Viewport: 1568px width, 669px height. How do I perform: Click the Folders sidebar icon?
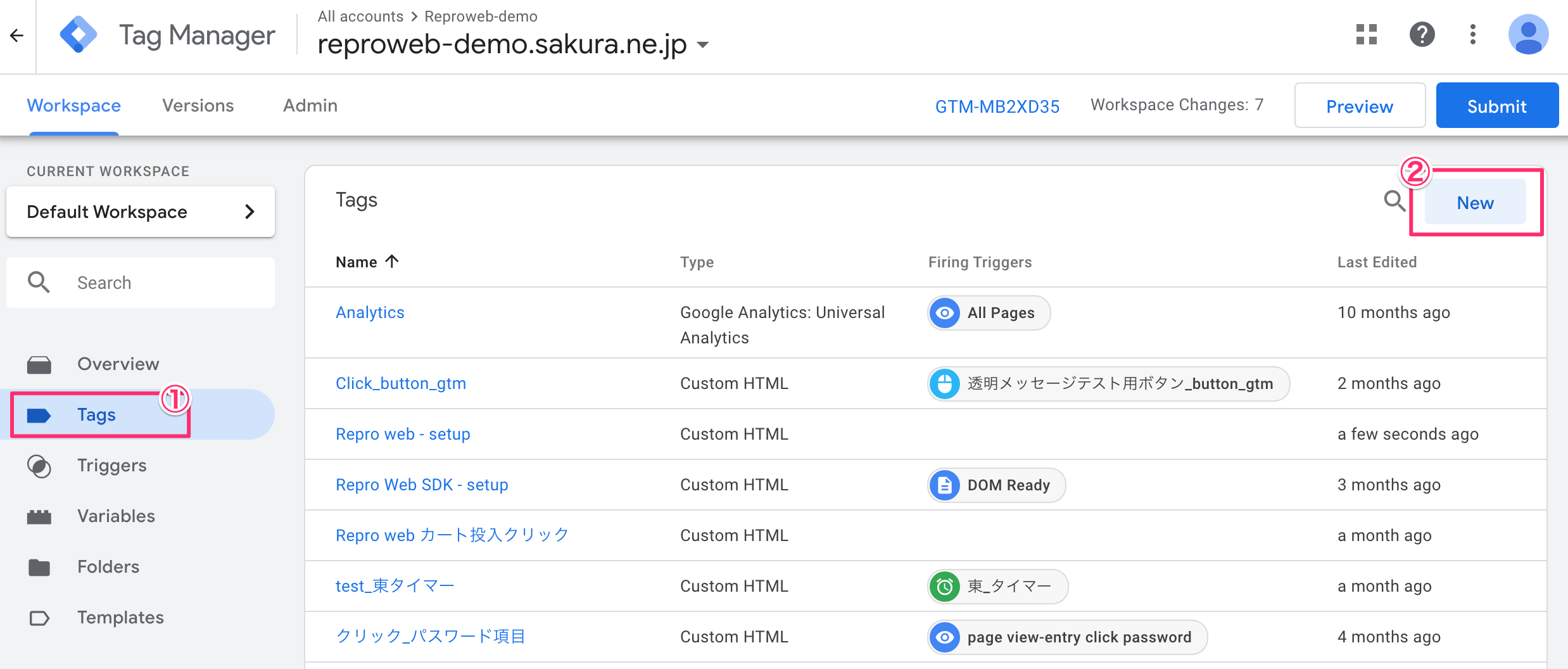coord(39,568)
